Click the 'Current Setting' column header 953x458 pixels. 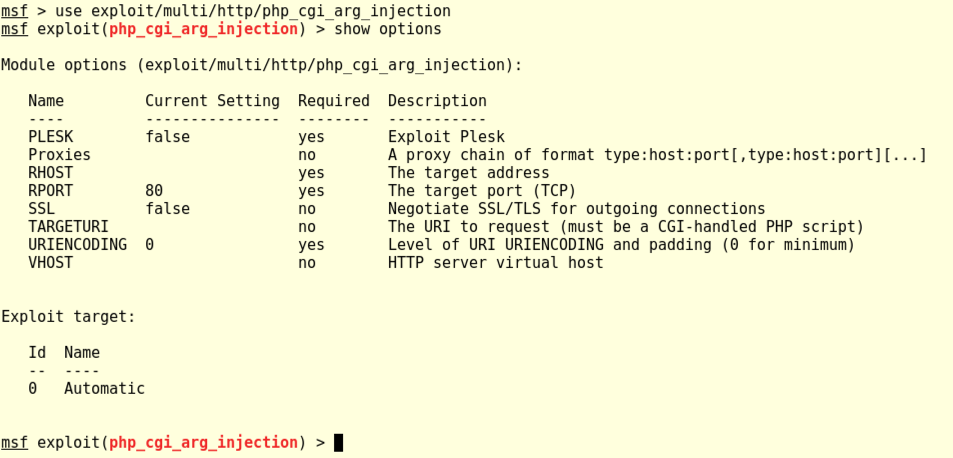pos(212,101)
